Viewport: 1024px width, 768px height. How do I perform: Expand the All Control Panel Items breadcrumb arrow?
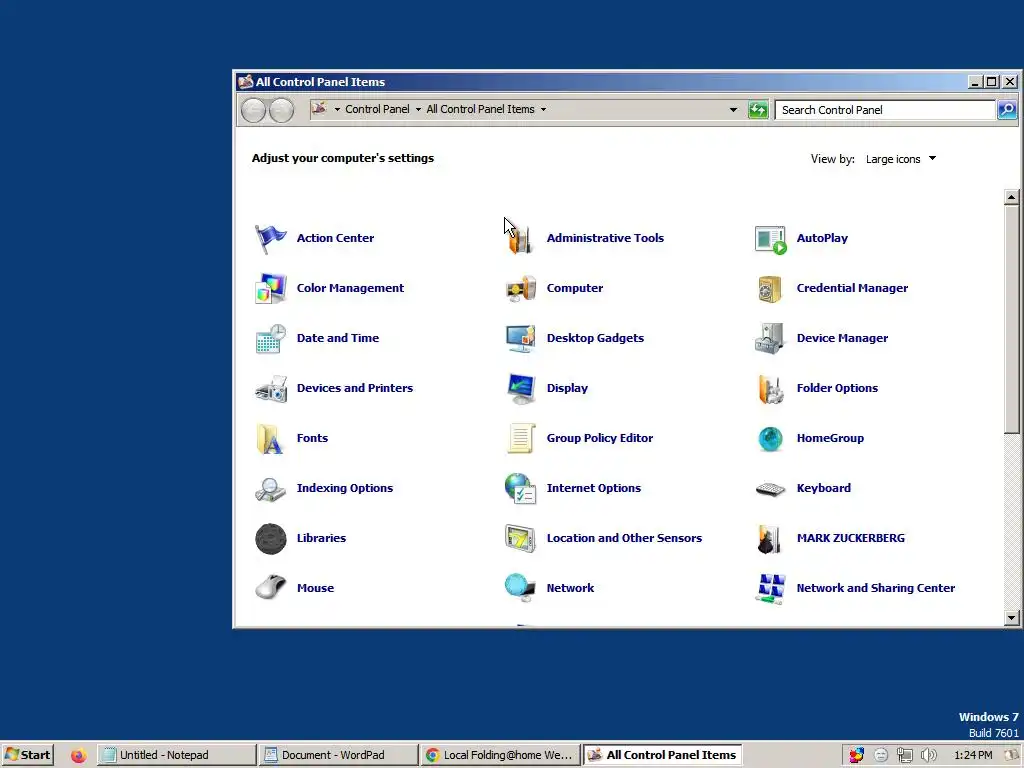pos(543,110)
